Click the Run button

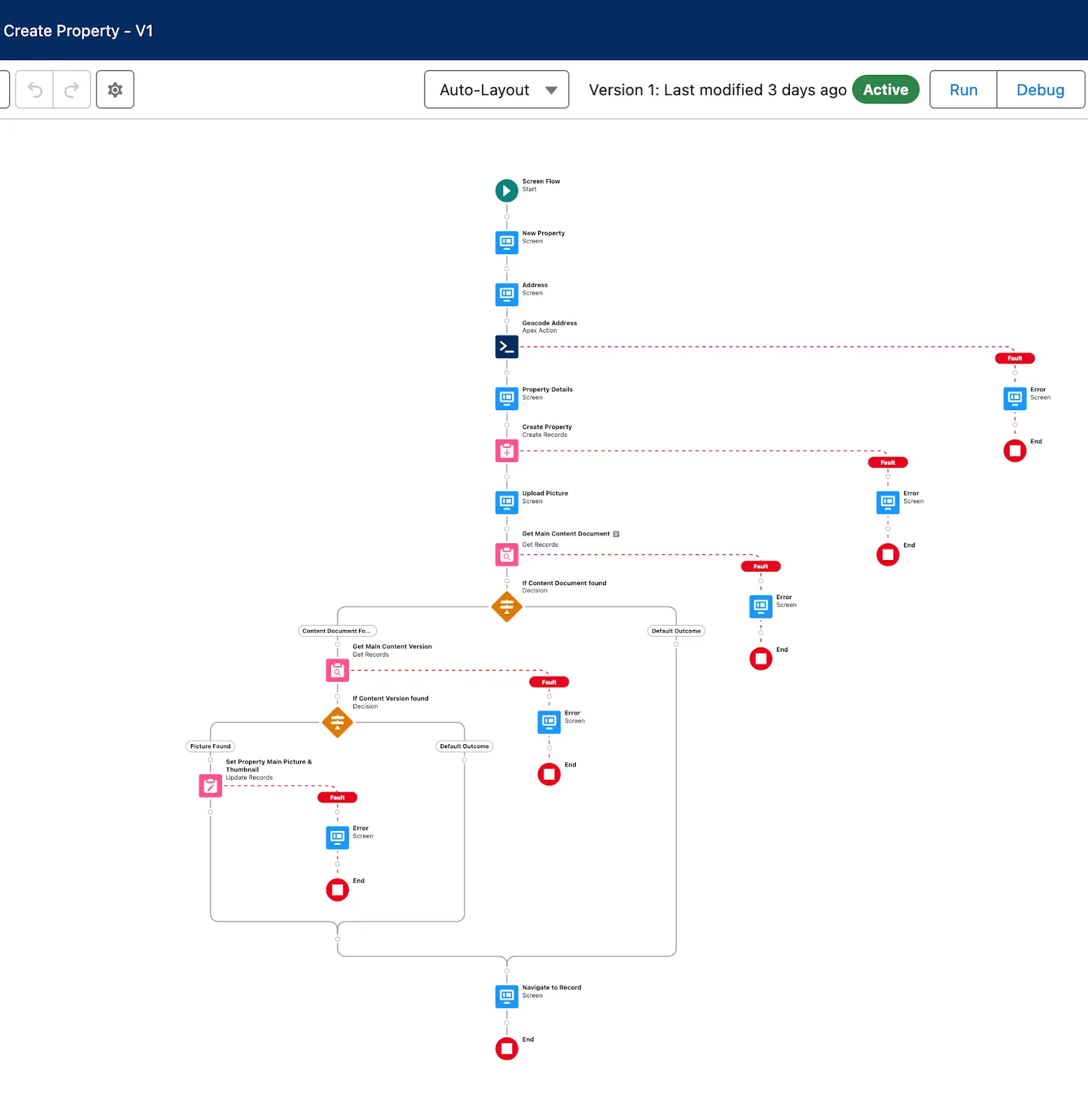coord(963,90)
